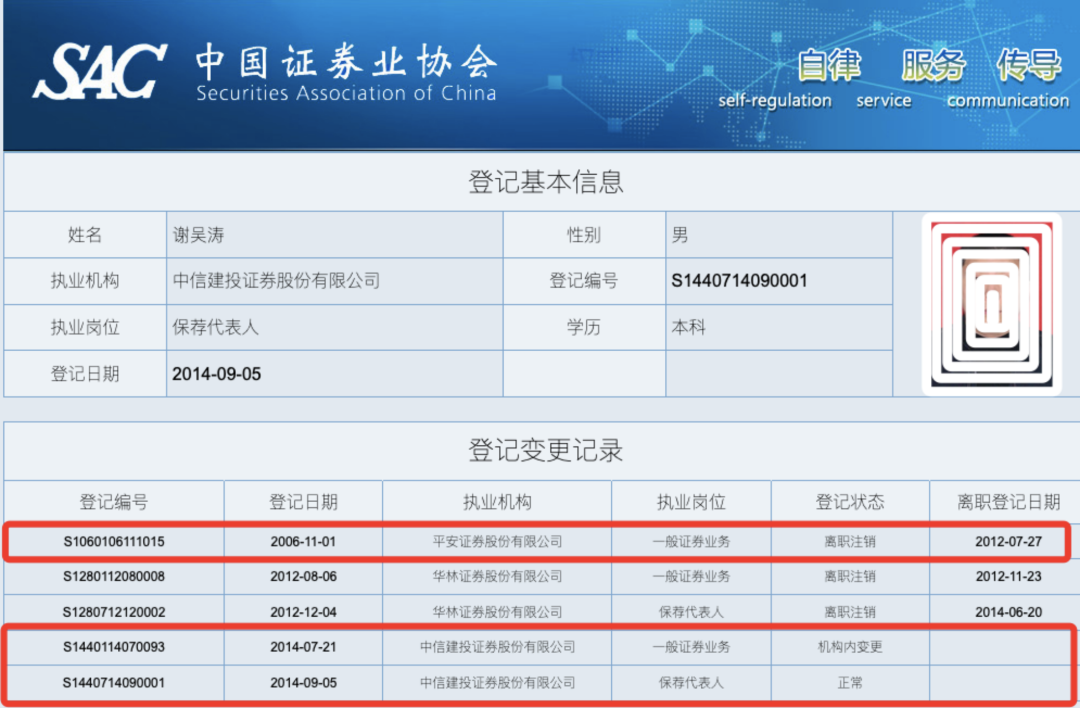Click 保荐代表人 value in basic info

216,327
